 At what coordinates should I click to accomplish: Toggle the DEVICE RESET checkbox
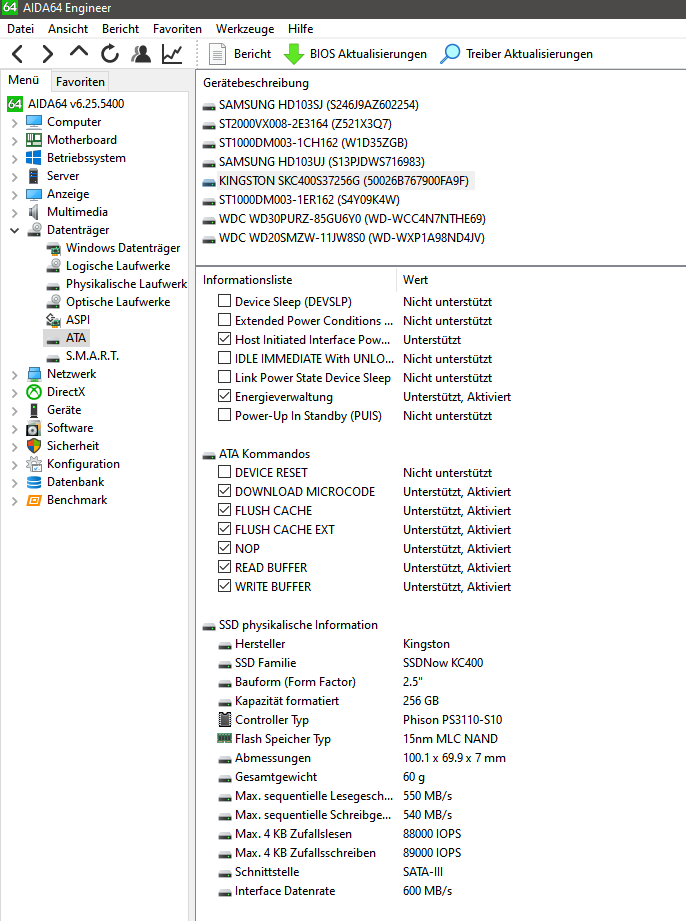pos(224,472)
